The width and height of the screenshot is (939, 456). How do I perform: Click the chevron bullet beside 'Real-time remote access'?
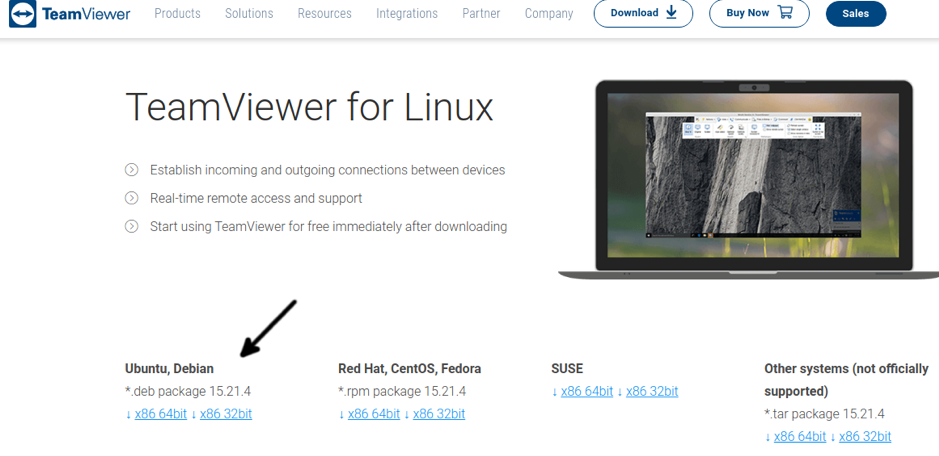tap(131, 198)
